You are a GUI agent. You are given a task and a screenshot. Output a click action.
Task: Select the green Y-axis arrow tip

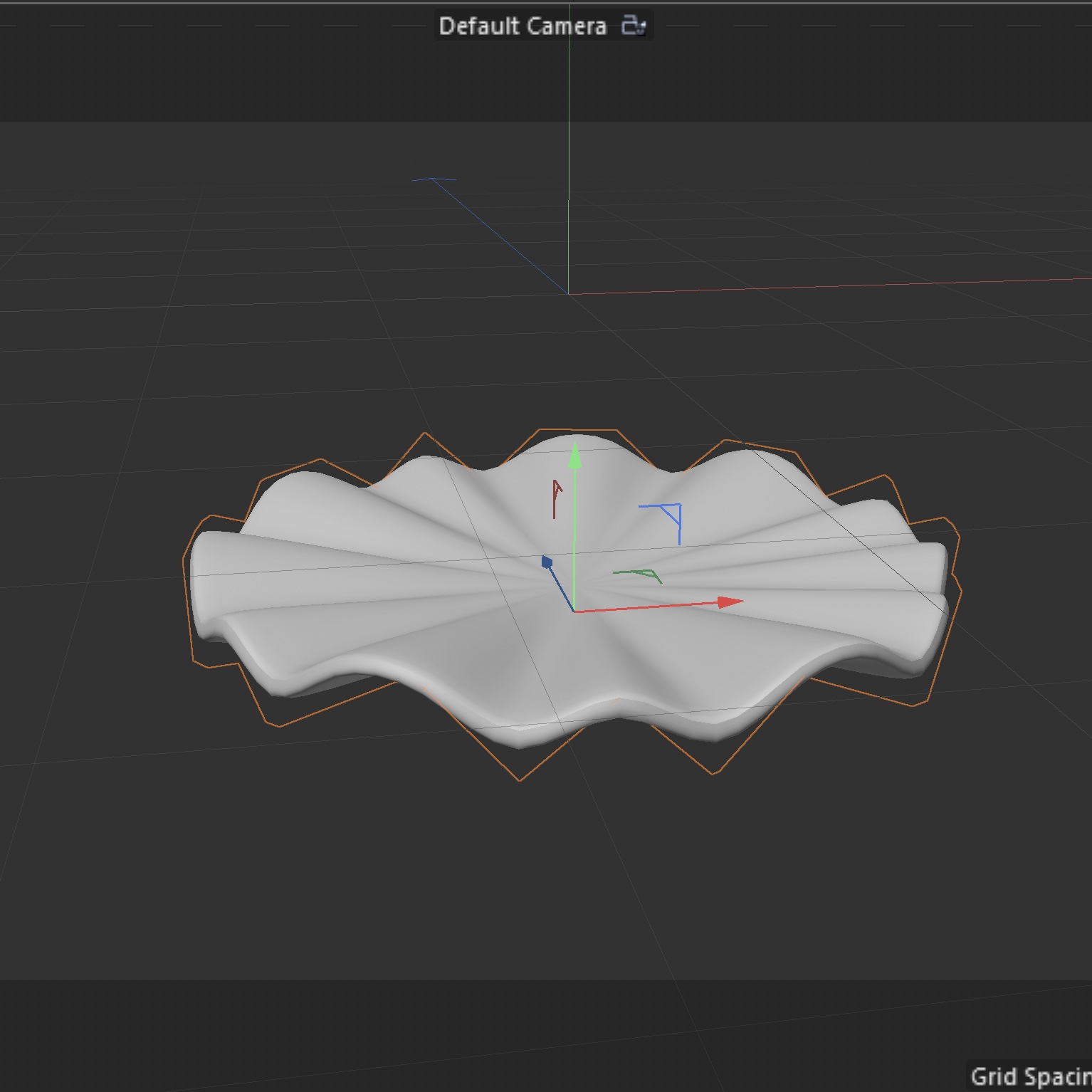pyautogui.click(x=574, y=456)
